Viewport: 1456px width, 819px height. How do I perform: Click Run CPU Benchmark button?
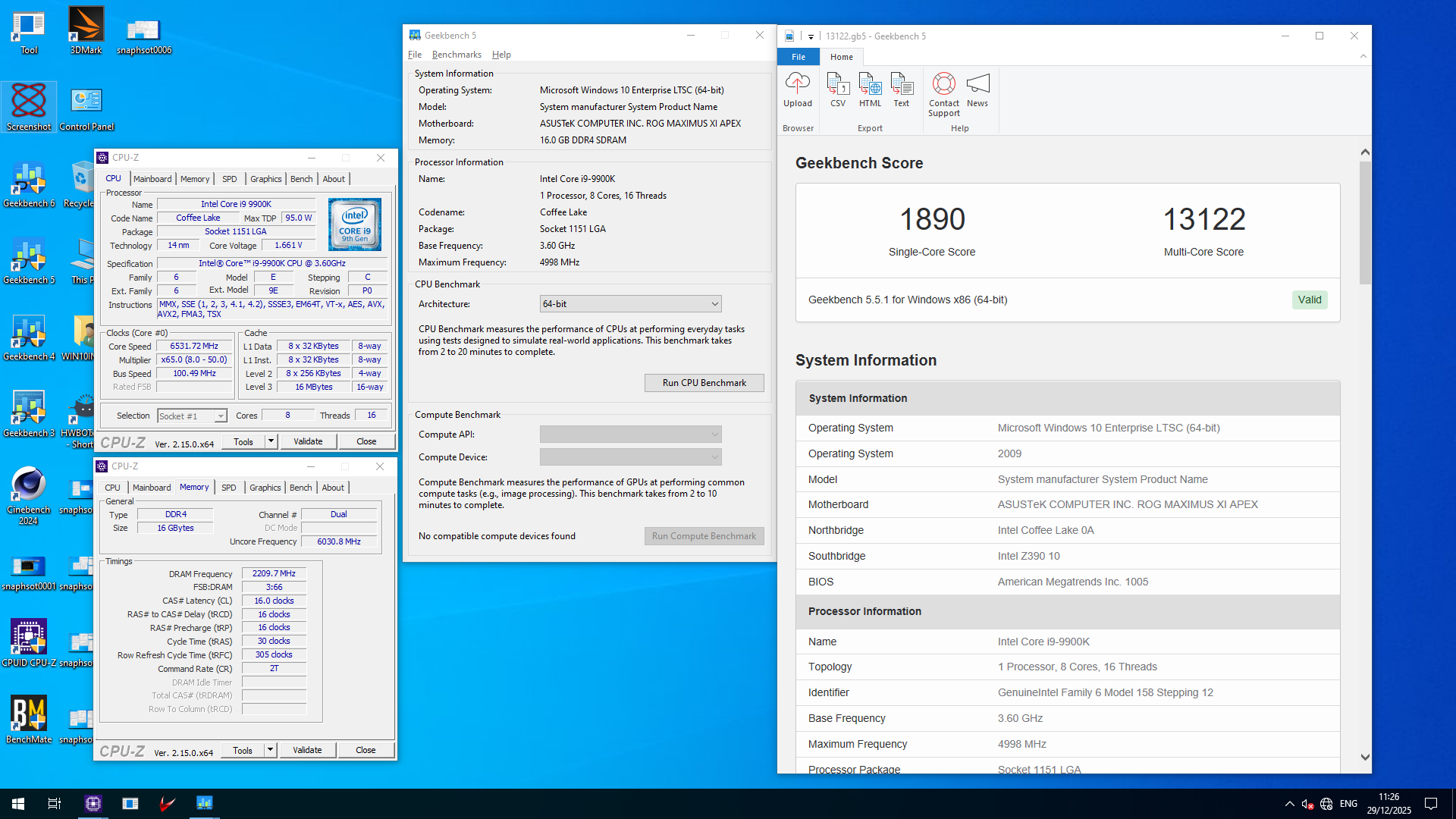click(x=704, y=383)
